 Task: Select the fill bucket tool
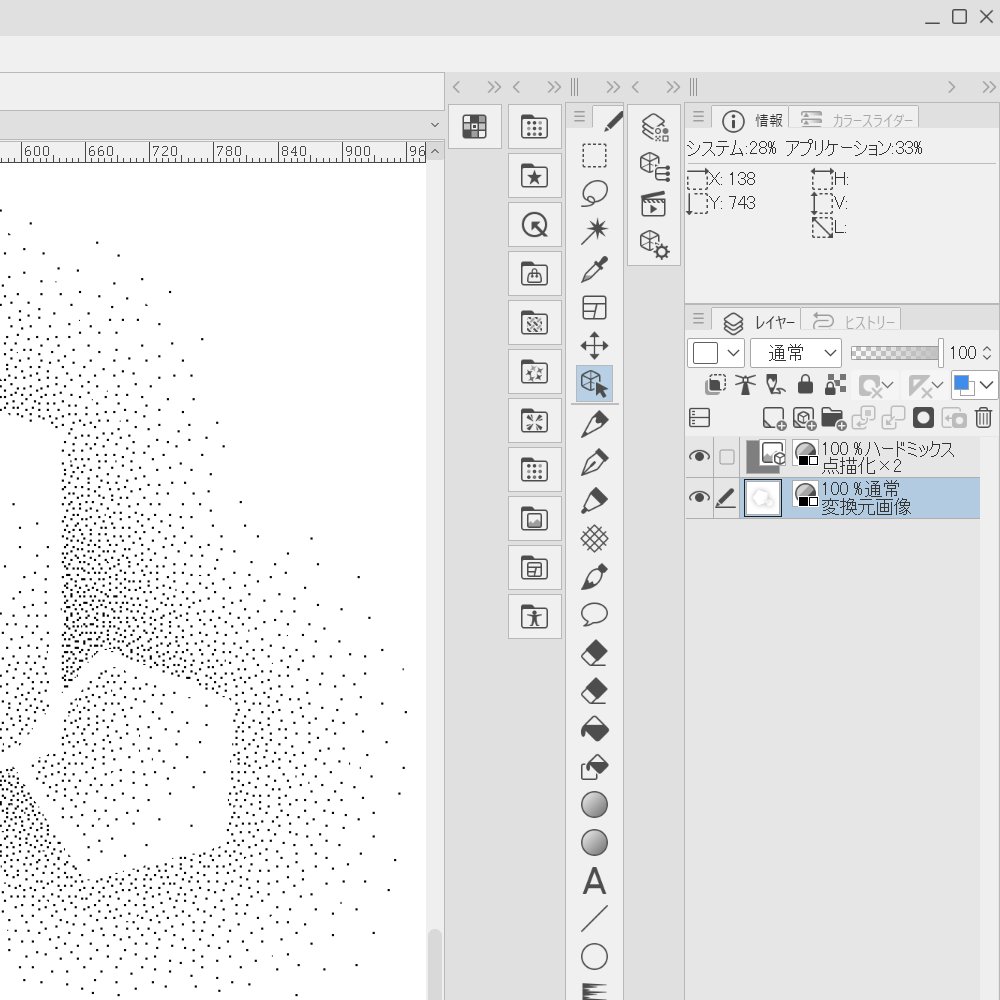point(594,730)
